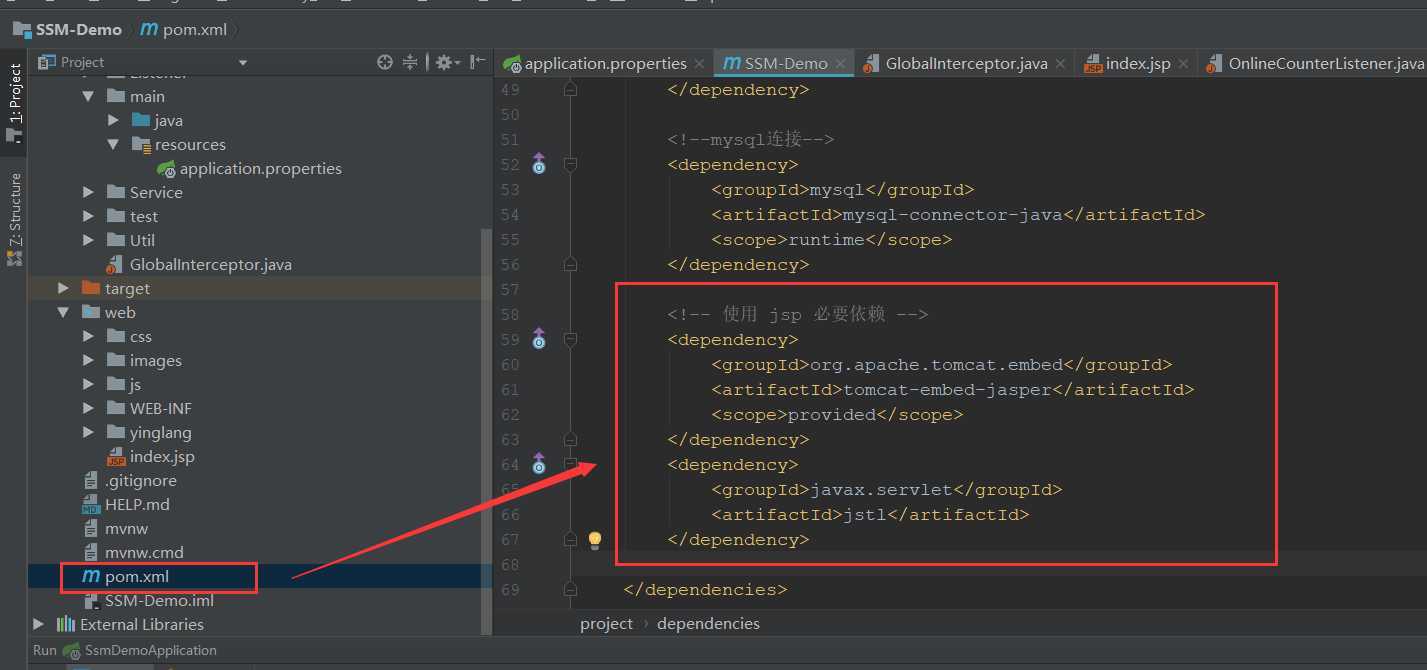Fold the dependency block at line 52
This screenshot has width=1427, height=670.
(x=570, y=164)
